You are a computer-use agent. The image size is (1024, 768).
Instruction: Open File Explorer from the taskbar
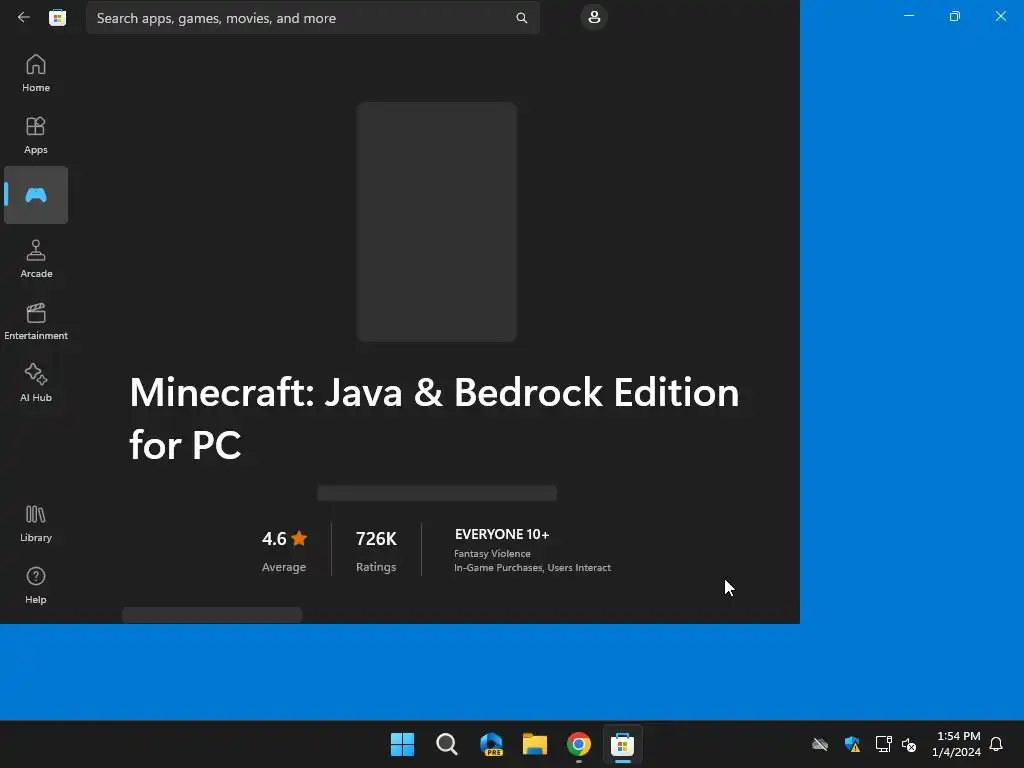pos(535,744)
